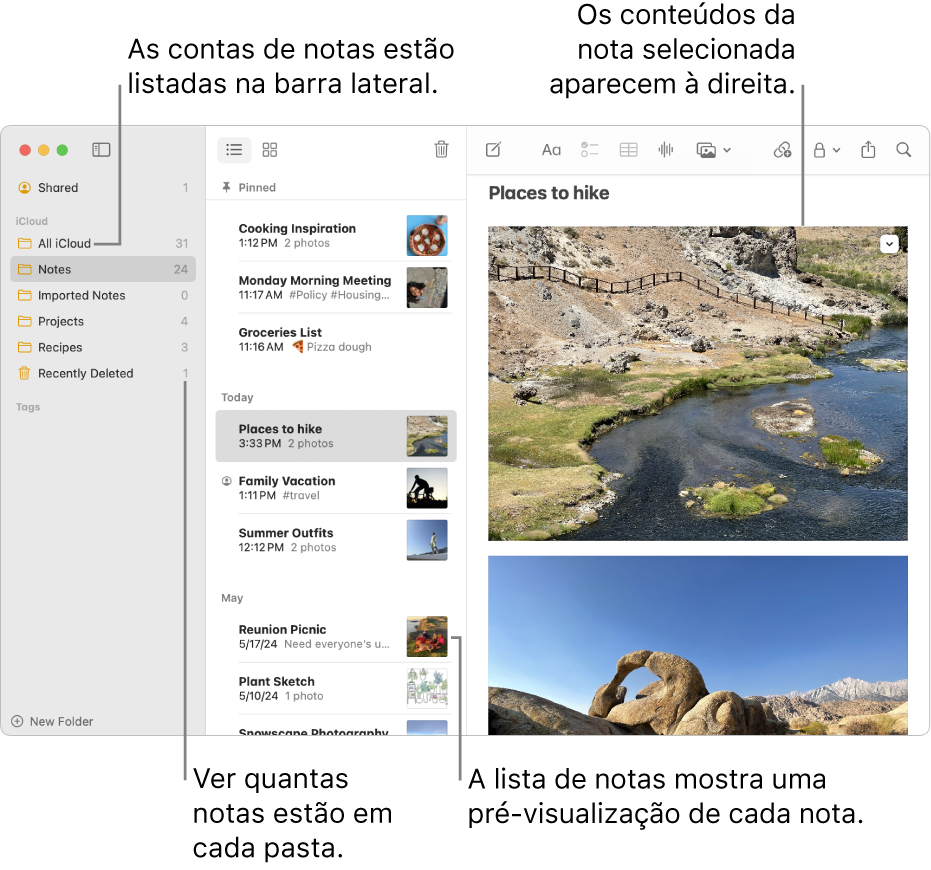Open the river photo's dropdown chevron
Viewport: 931px width, 870px height.
click(889, 243)
